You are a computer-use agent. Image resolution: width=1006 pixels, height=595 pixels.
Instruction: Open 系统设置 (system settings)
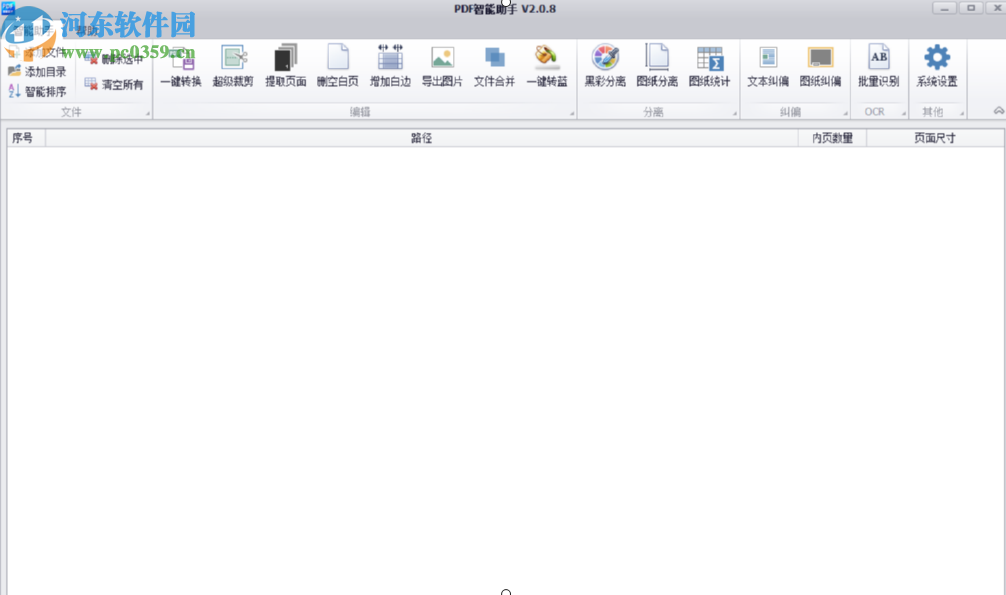point(936,66)
